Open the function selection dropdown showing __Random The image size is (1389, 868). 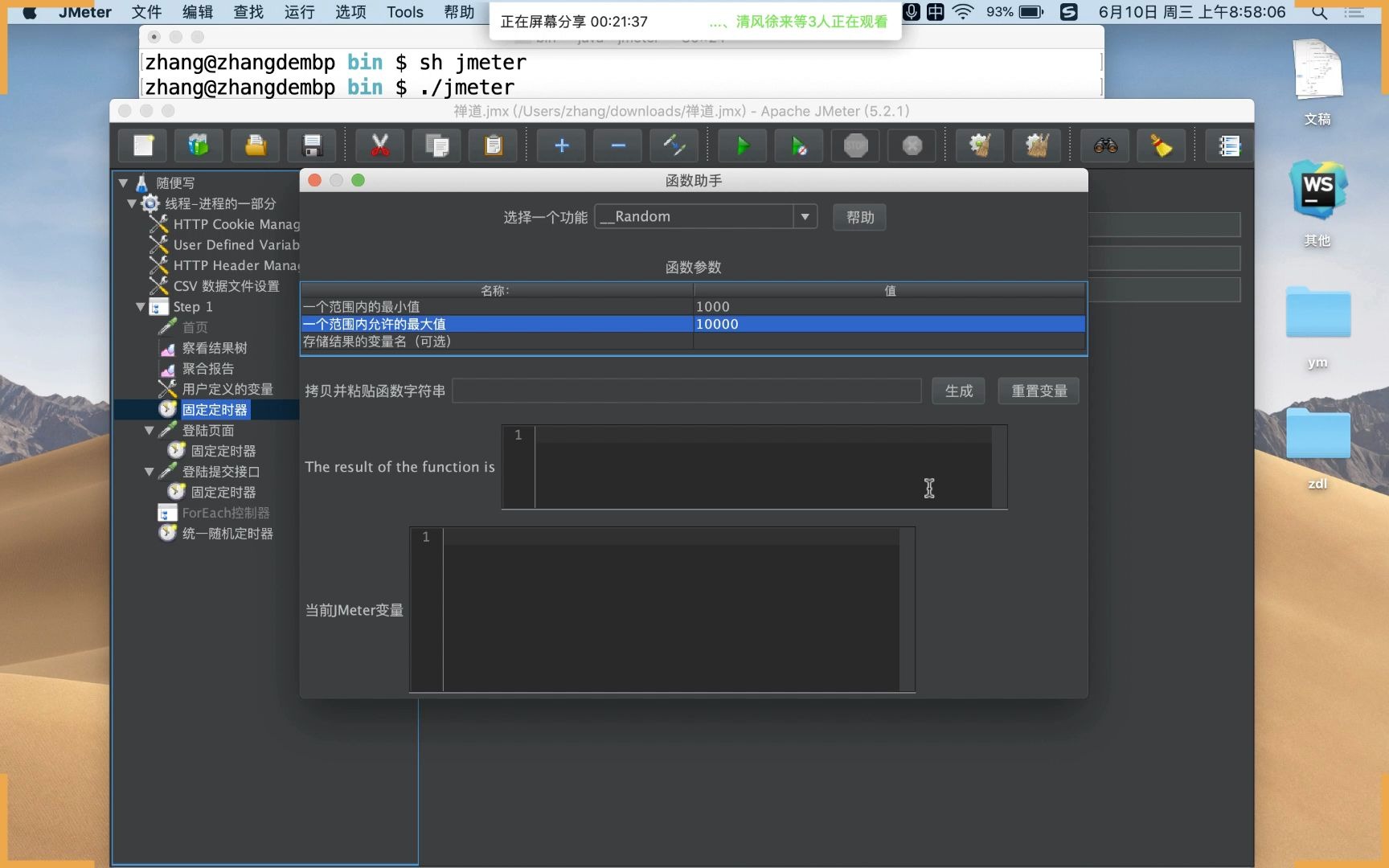[706, 216]
